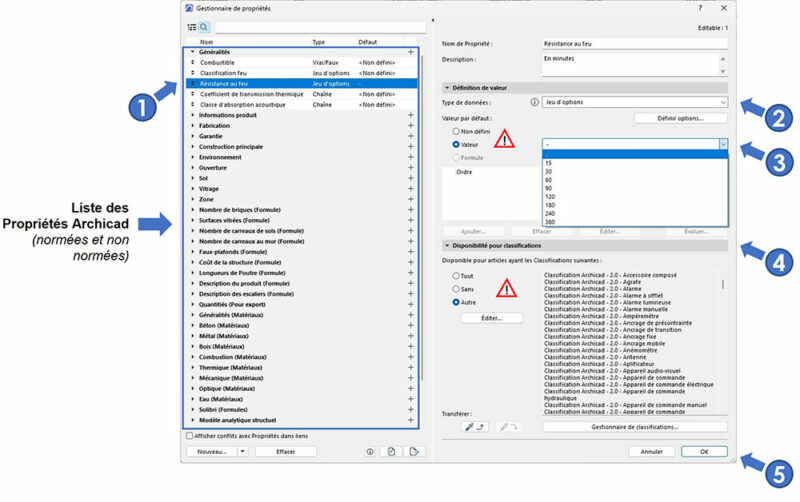This screenshot has width=800, height=502.
Task: Click the round info icon in bottom toolbar
Action: click(370, 451)
